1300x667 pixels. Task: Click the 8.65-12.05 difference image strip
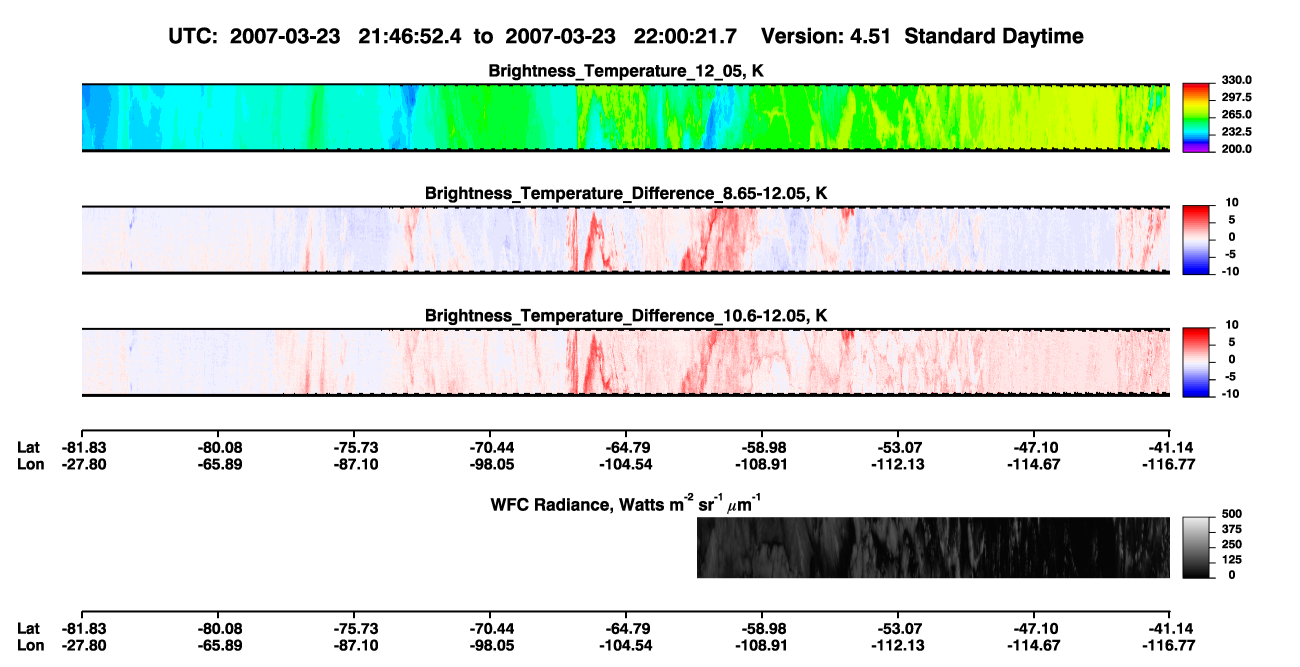coord(625,240)
